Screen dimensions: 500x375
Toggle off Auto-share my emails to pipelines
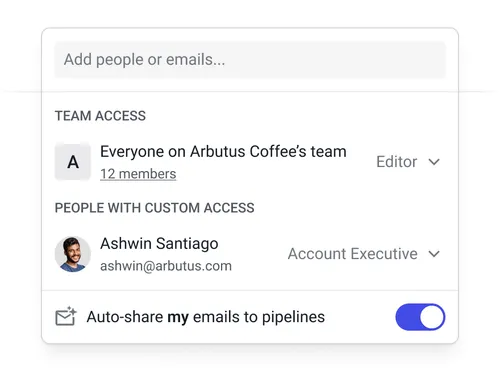(x=420, y=317)
